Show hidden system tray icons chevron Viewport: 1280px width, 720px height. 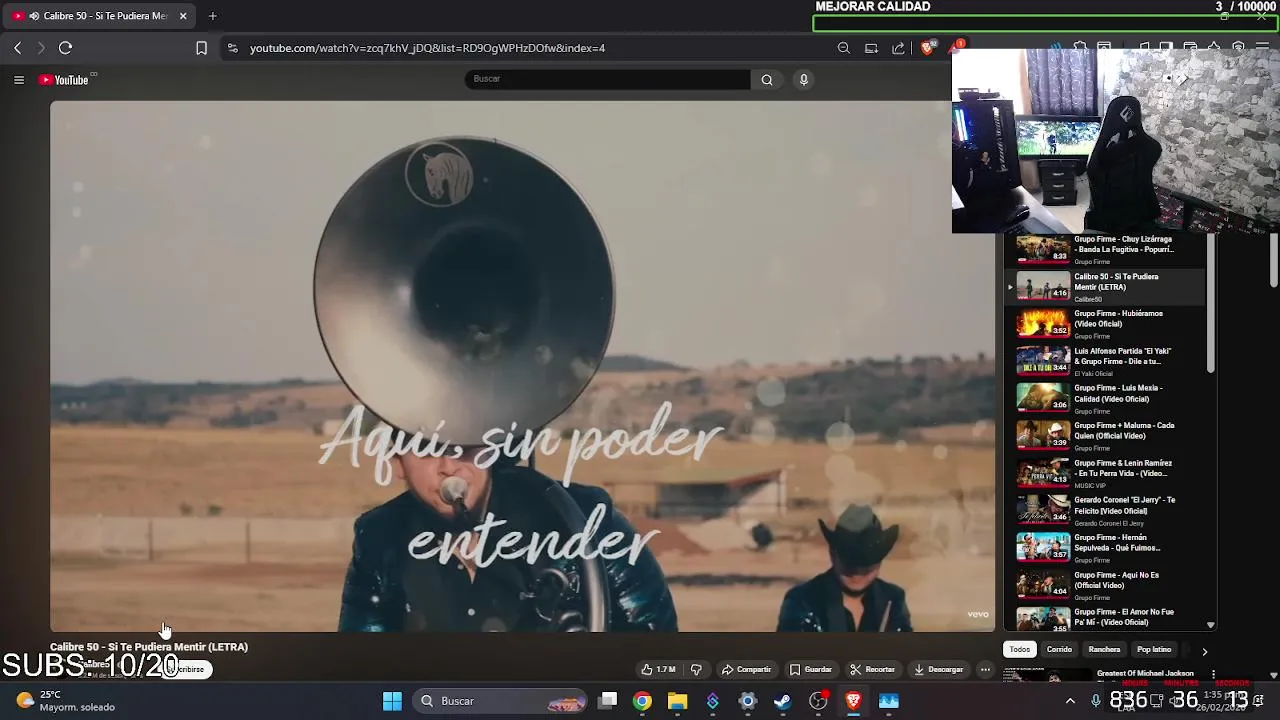point(1070,701)
